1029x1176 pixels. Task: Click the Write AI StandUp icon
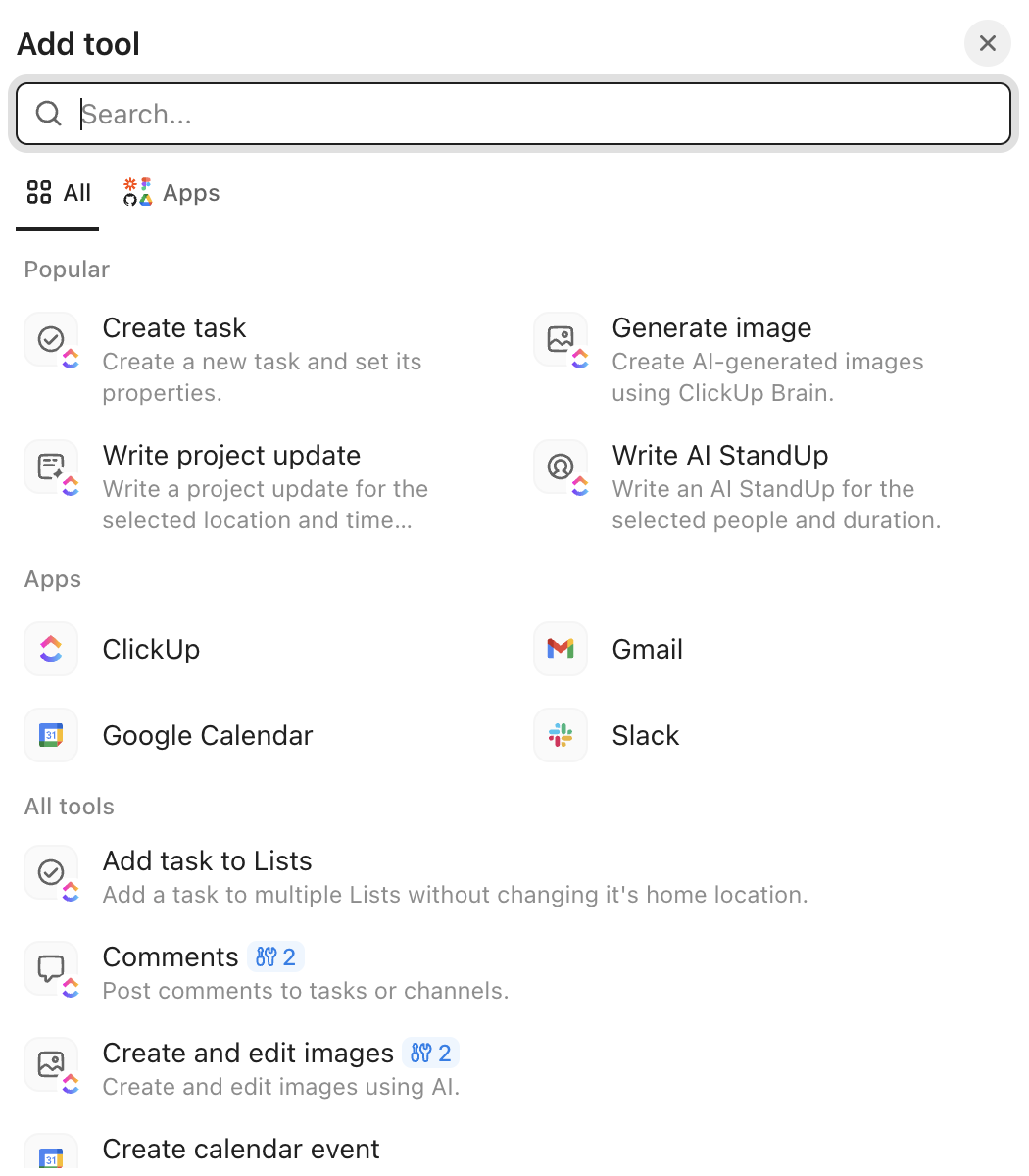point(561,466)
